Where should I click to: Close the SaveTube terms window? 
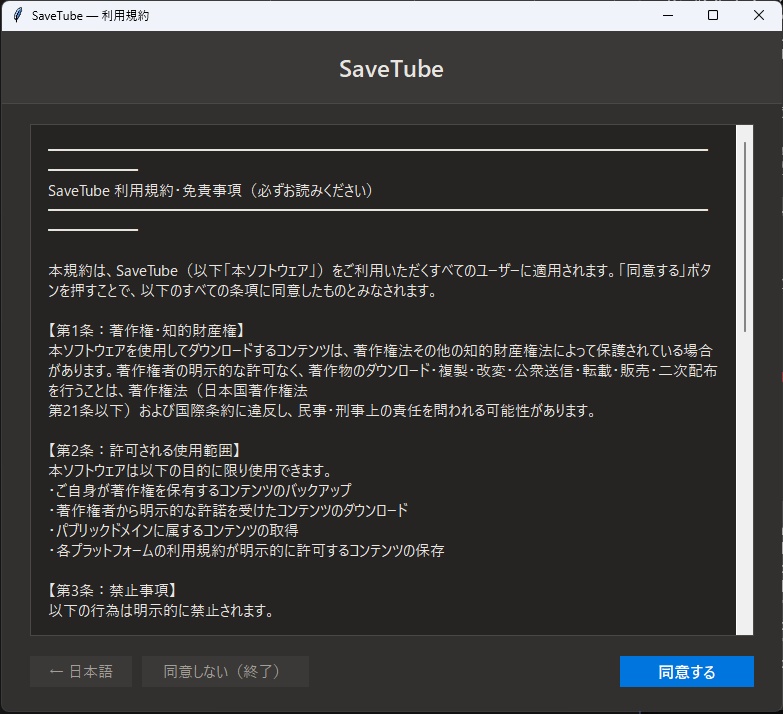[x=759, y=15]
